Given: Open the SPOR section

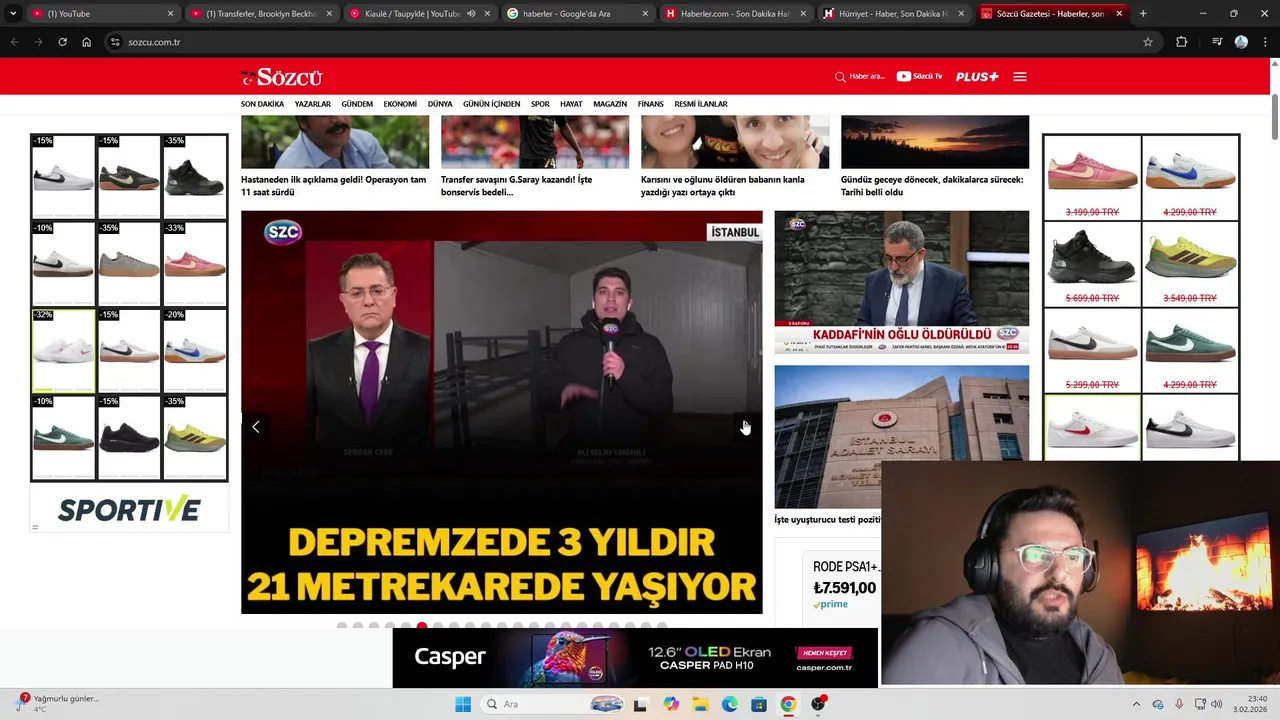Looking at the screenshot, I should 540,104.
